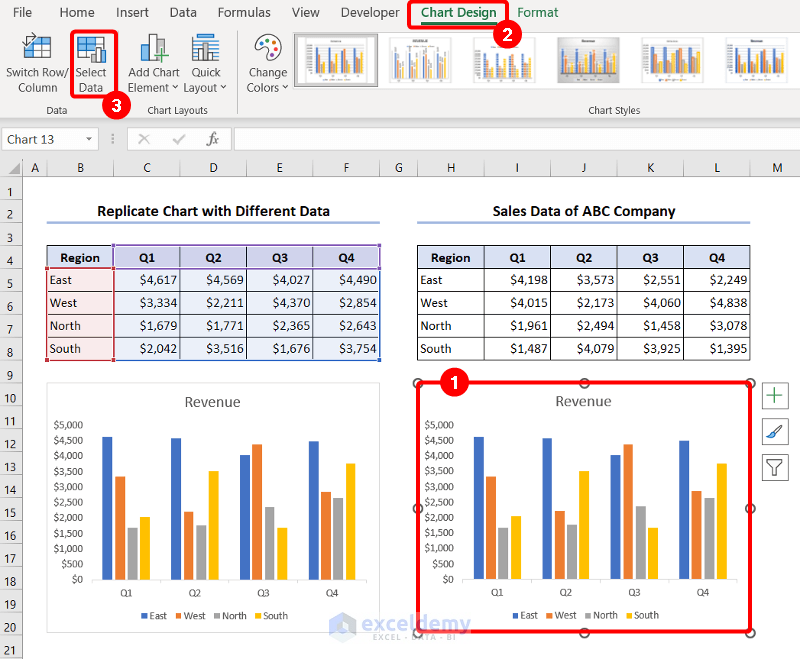
Task: Choose the dark gray chart style thumbnail
Action: 588,60
